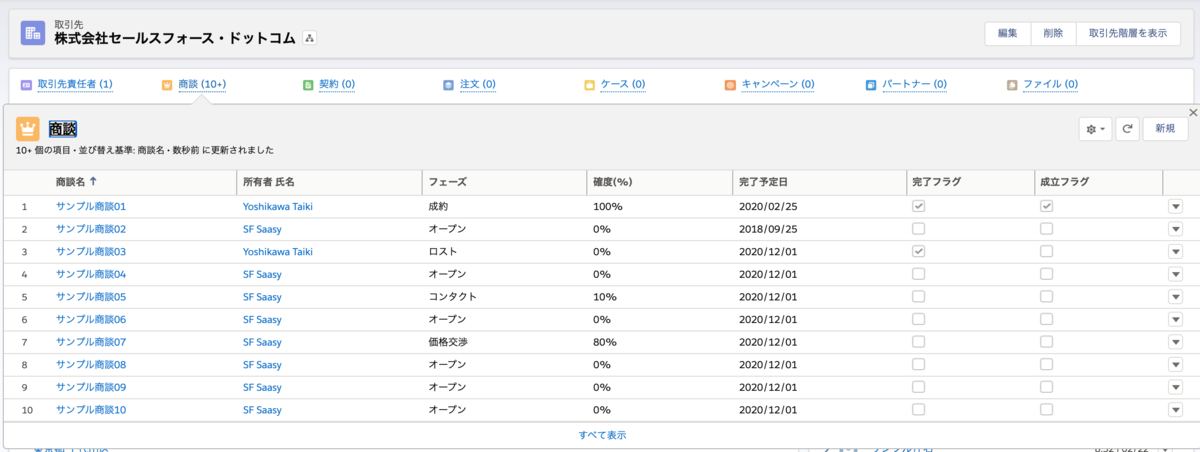Open row actions dropdown for サンプル商談07
The width and height of the screenshot is (1200, 452).
(x=1175, y=342)
